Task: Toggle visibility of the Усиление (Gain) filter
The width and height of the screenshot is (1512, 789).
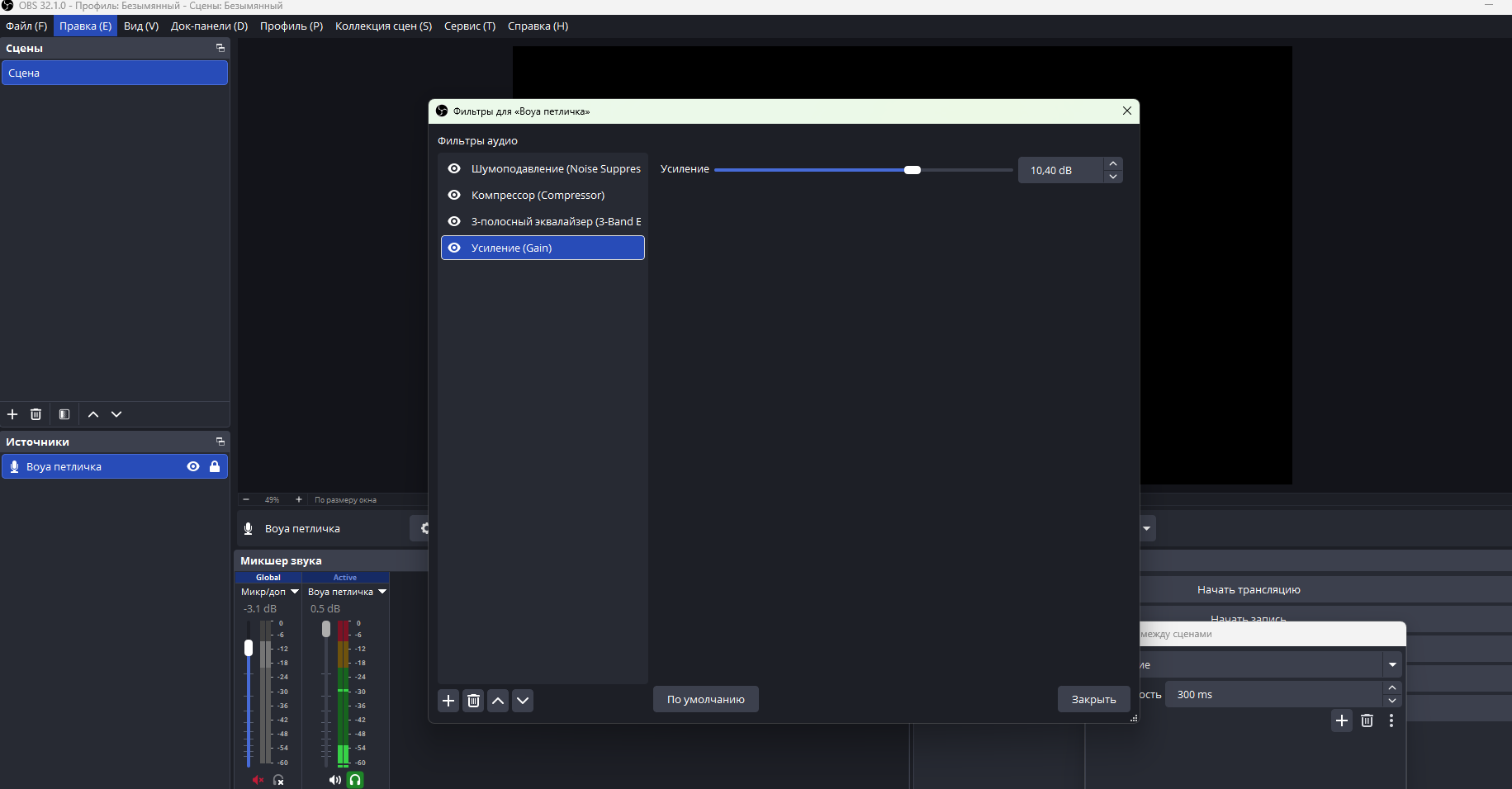Action: 454,248
